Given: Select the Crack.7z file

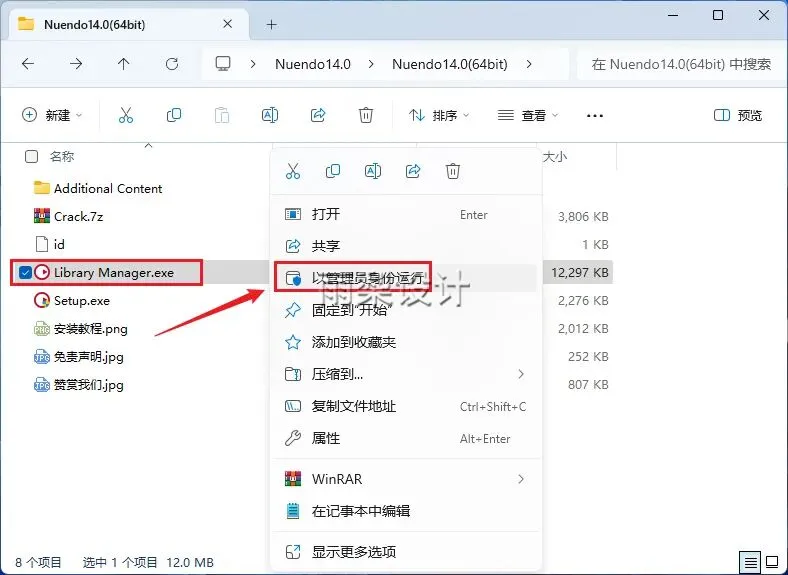Looking at the screenshot, I should (x=78, y=217).
